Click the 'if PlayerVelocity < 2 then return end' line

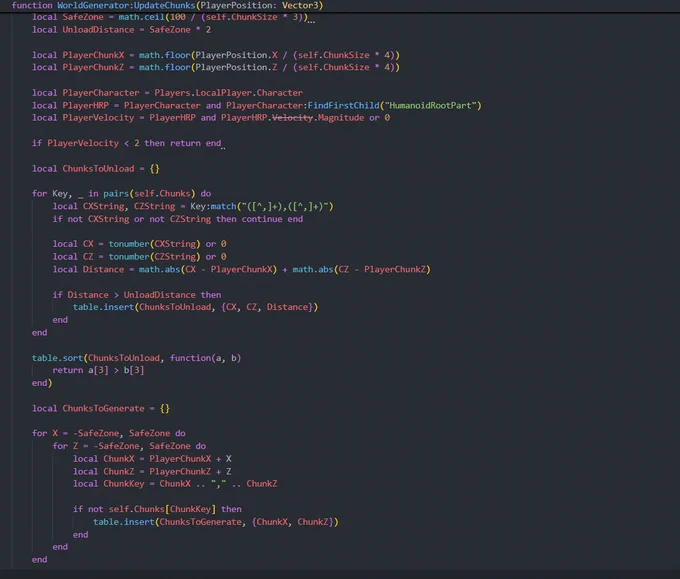tap(126, 143)
